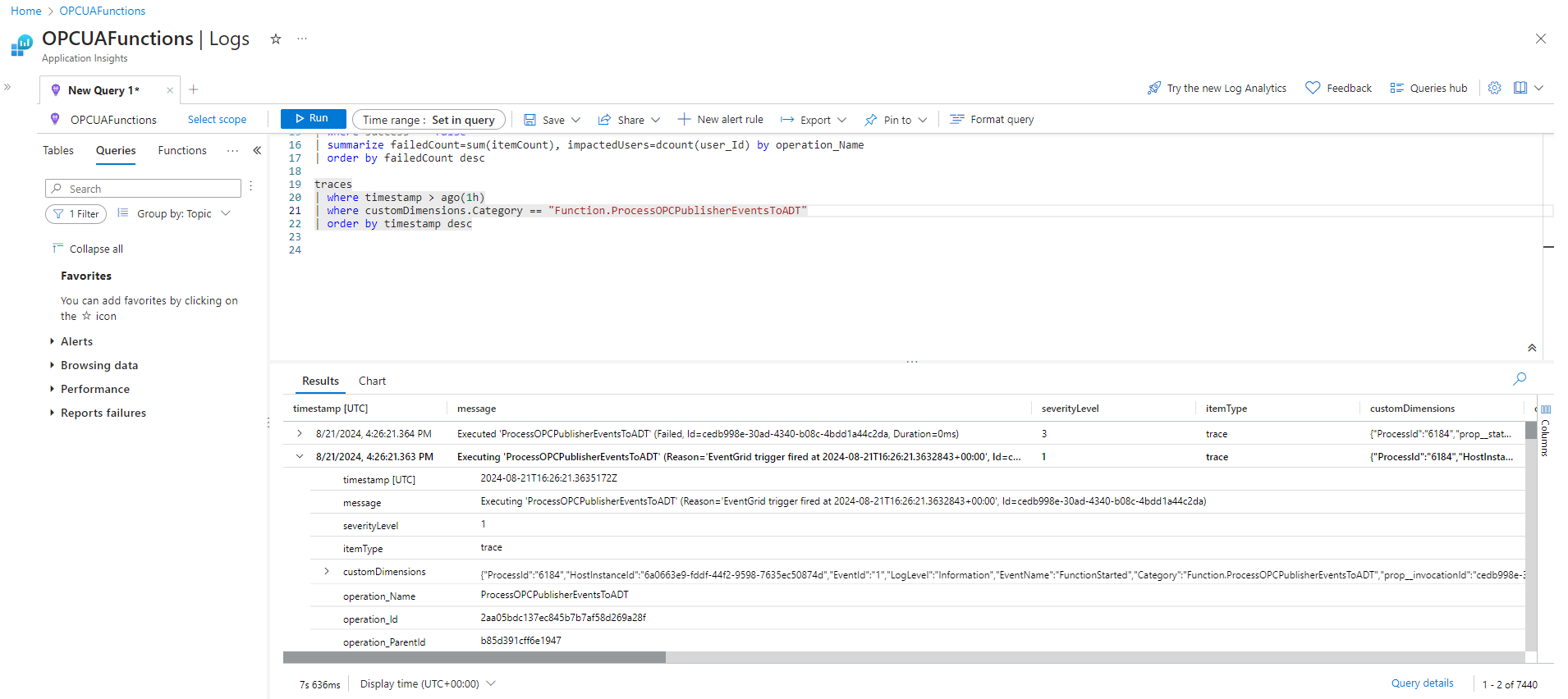
Task: Click the Save disk icon
Action: point(530,120)
